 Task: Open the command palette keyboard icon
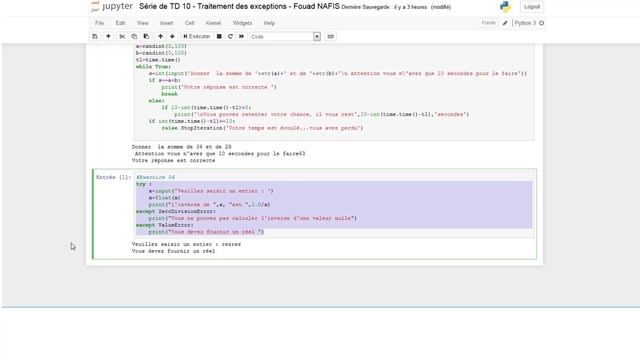(331, 36)
